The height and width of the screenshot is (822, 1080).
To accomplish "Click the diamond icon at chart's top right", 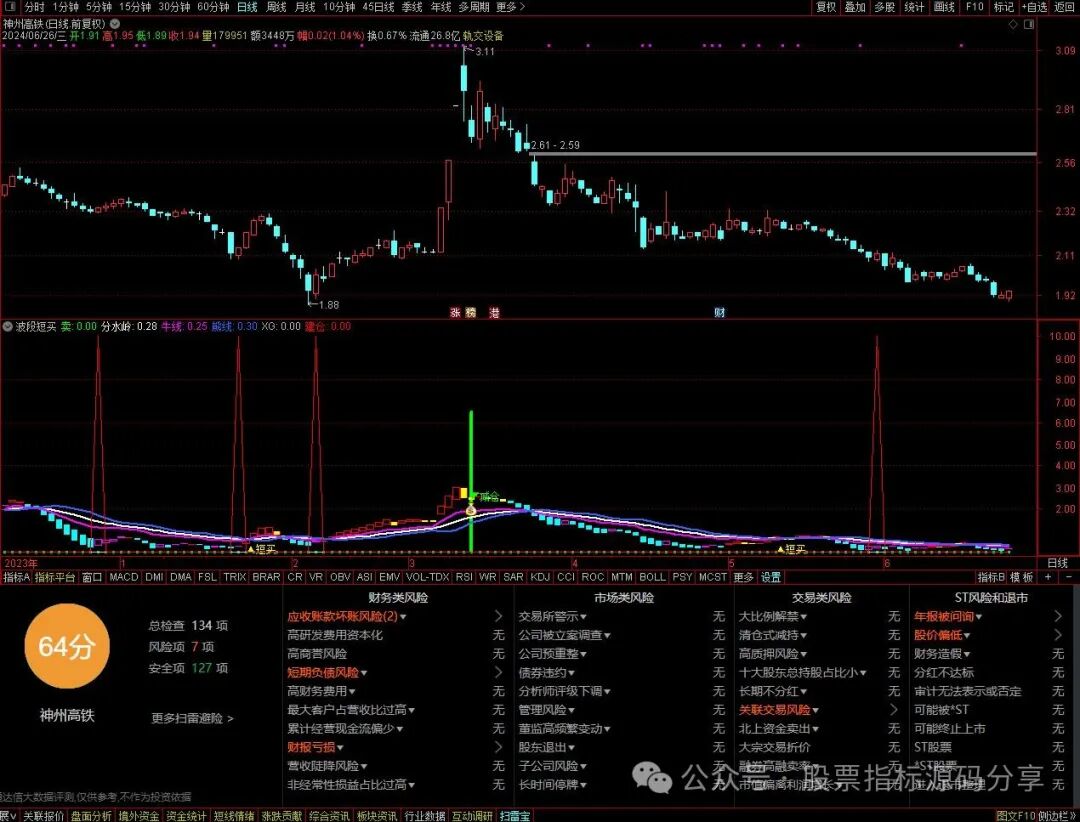I will [1012, 24].
